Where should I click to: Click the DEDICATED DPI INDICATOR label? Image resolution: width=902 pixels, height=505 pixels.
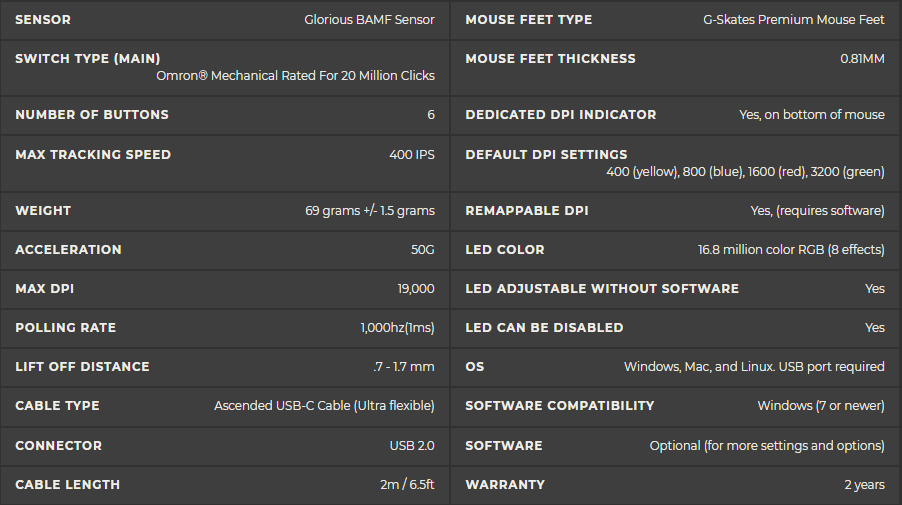coord(561,115)
